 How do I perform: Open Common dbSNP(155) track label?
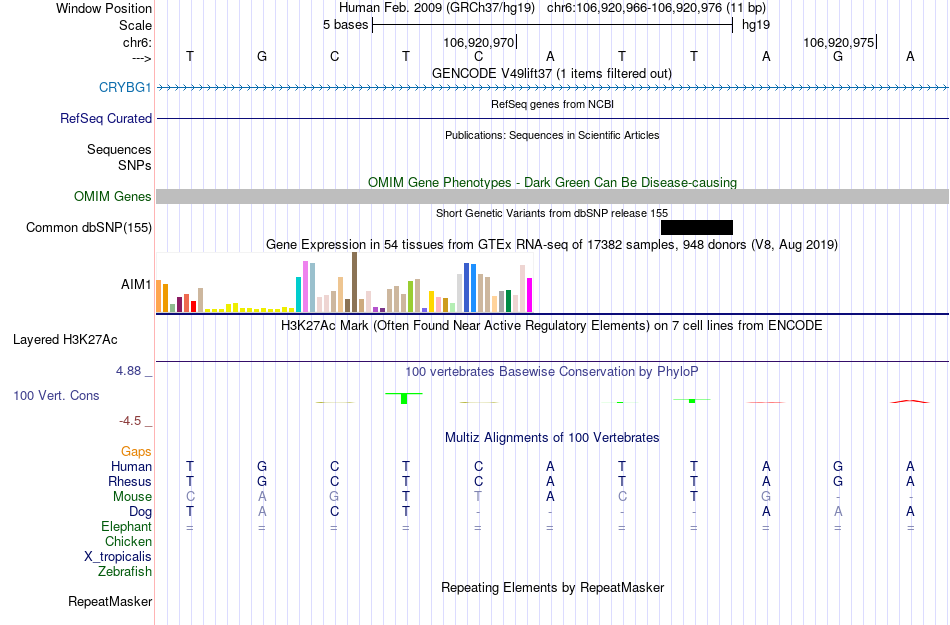(88, 228)
